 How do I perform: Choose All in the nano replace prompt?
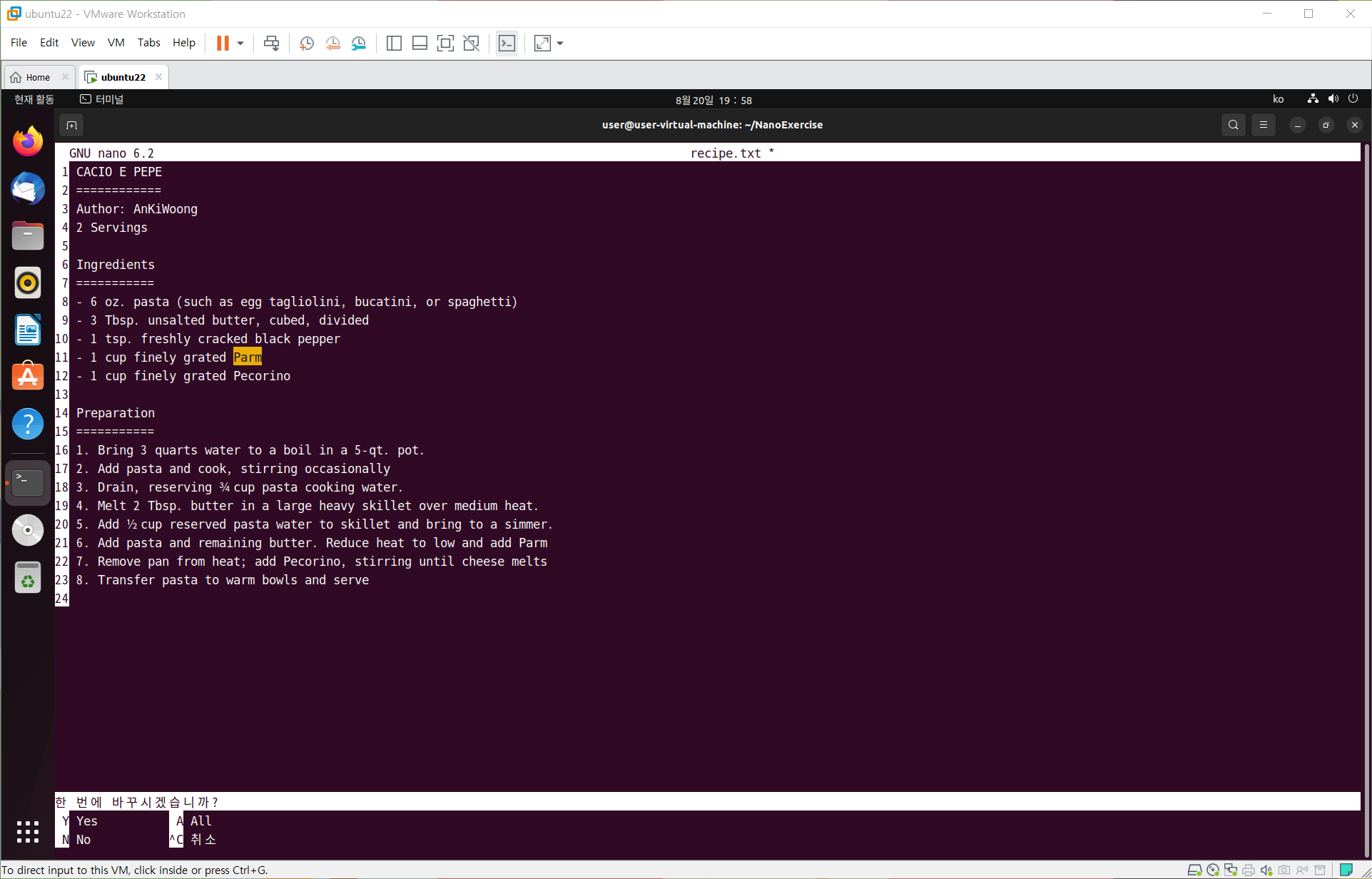(200, 821)
